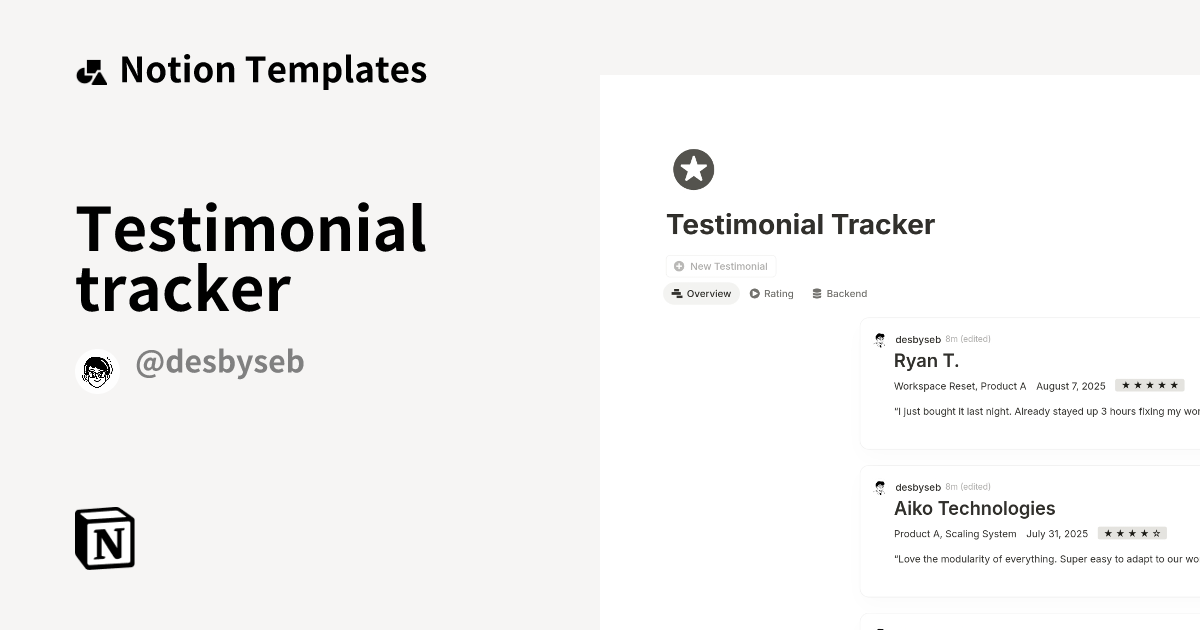Open the Aiko Technologies testimonial
1200x630 pixels.
click(x=975, y=508)
